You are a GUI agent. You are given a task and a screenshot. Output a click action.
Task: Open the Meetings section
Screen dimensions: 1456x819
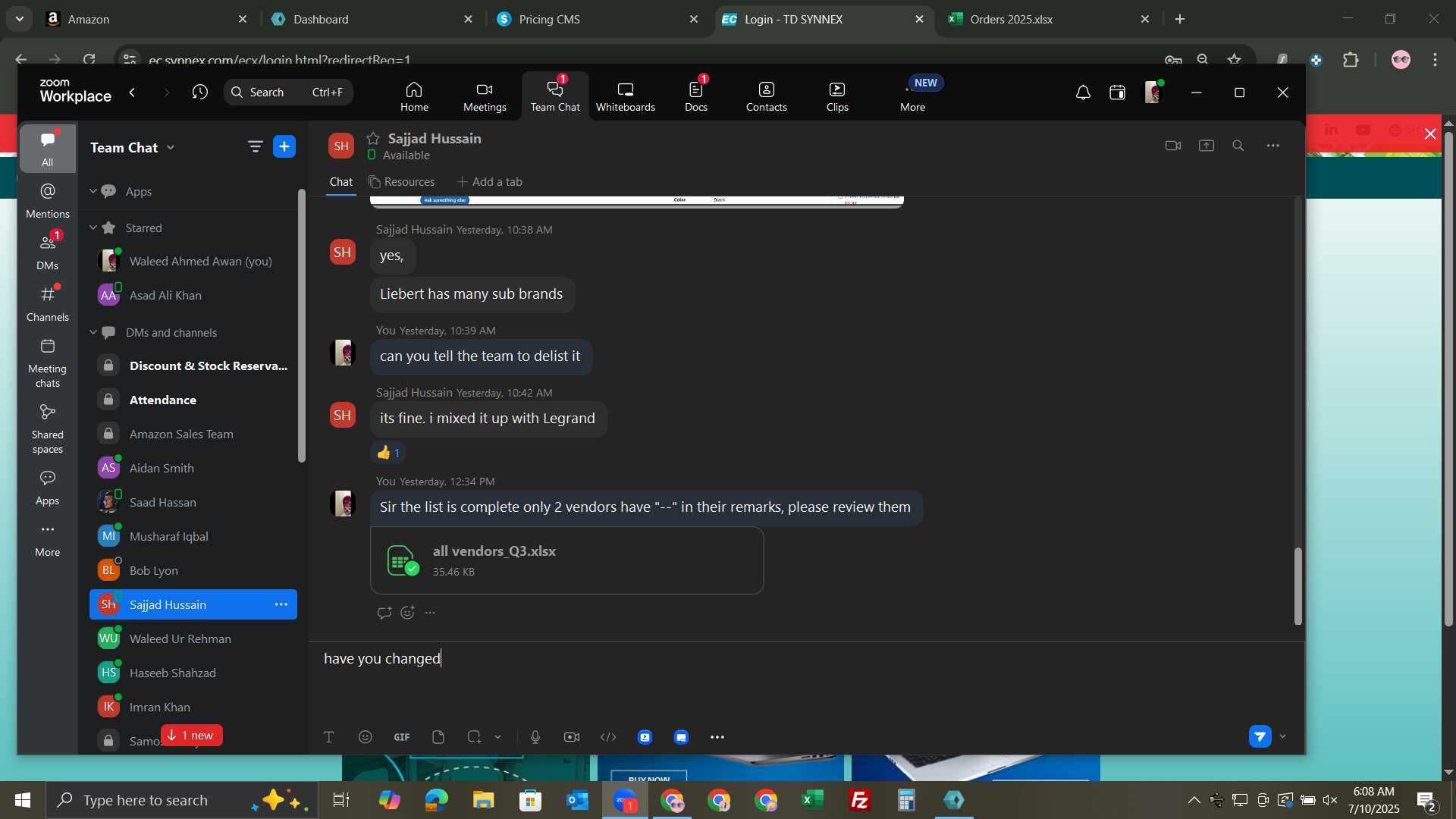click(485, 97)
